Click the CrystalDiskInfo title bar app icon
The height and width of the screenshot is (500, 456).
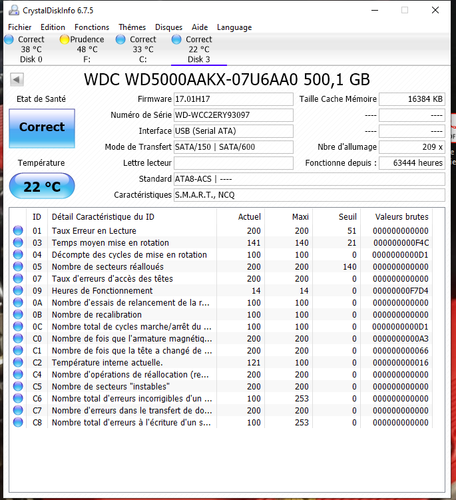click(x=14, y=10)
